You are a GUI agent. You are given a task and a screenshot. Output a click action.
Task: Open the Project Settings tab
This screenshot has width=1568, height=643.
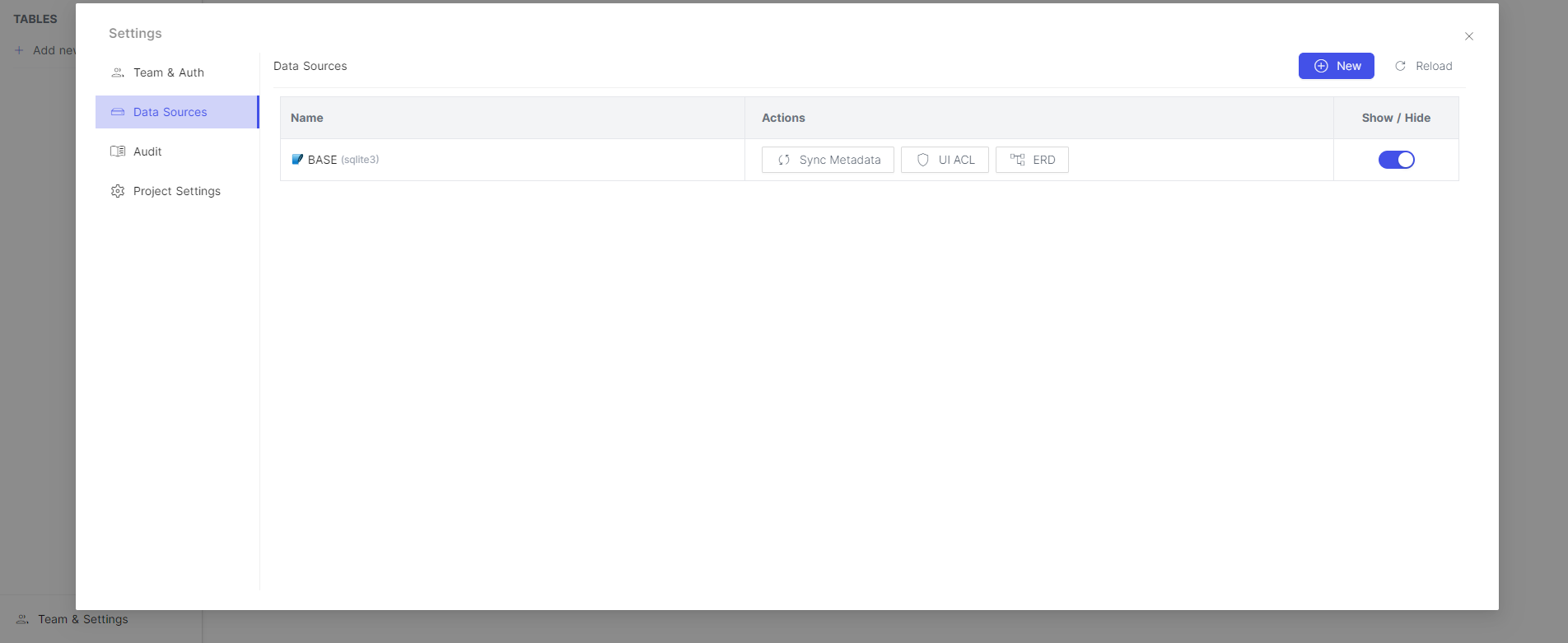(176, 191)
